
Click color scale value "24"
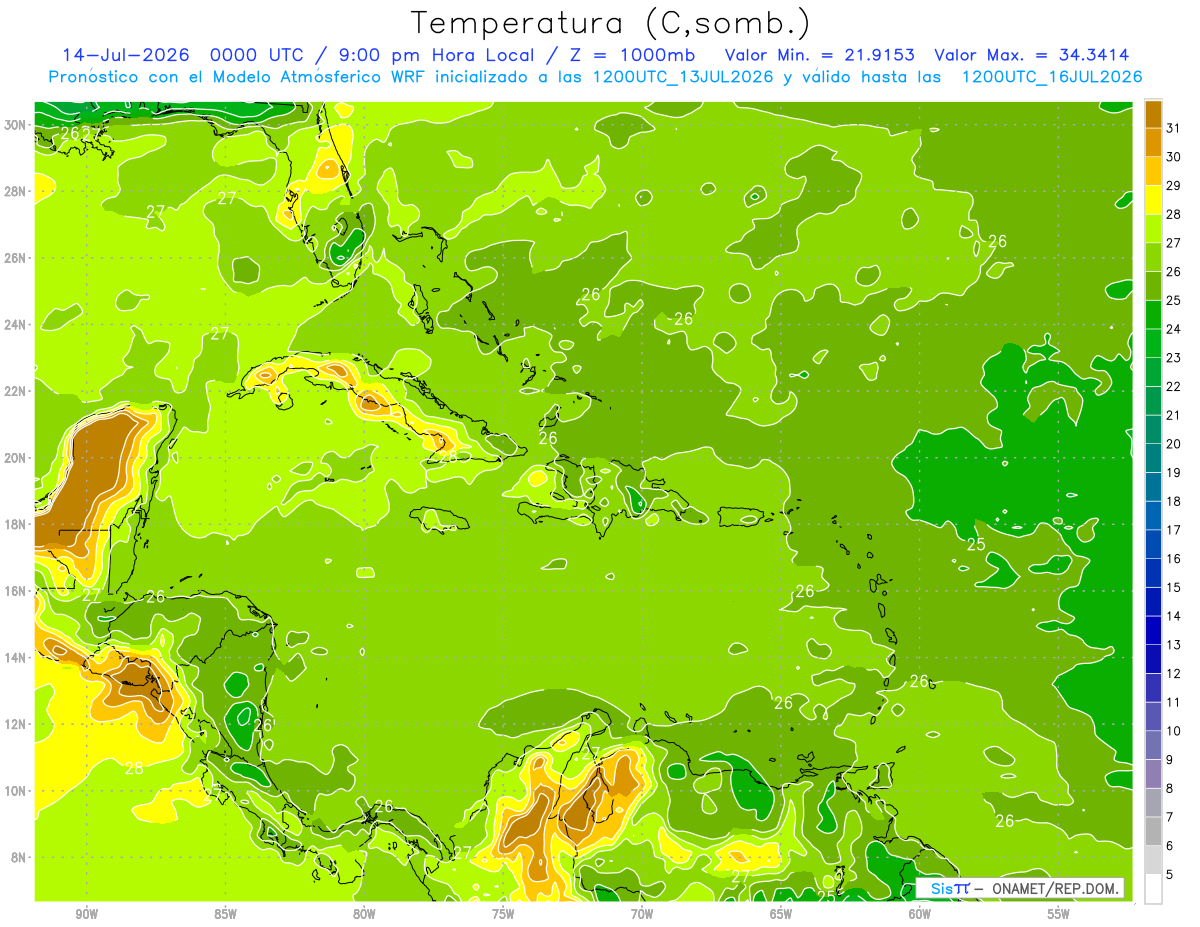coord(1174,328)
